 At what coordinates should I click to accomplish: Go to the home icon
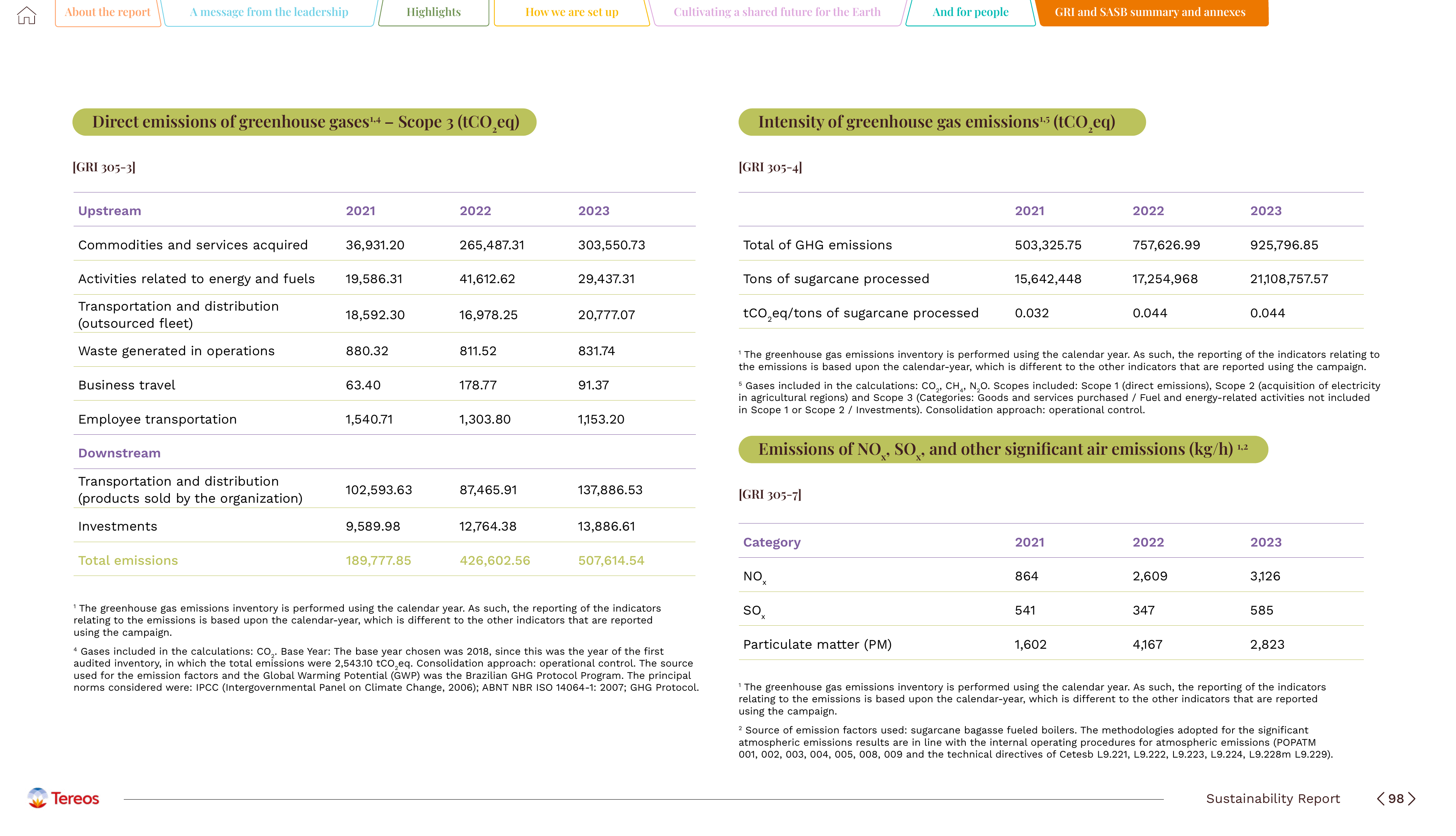[x=26, y=15]
